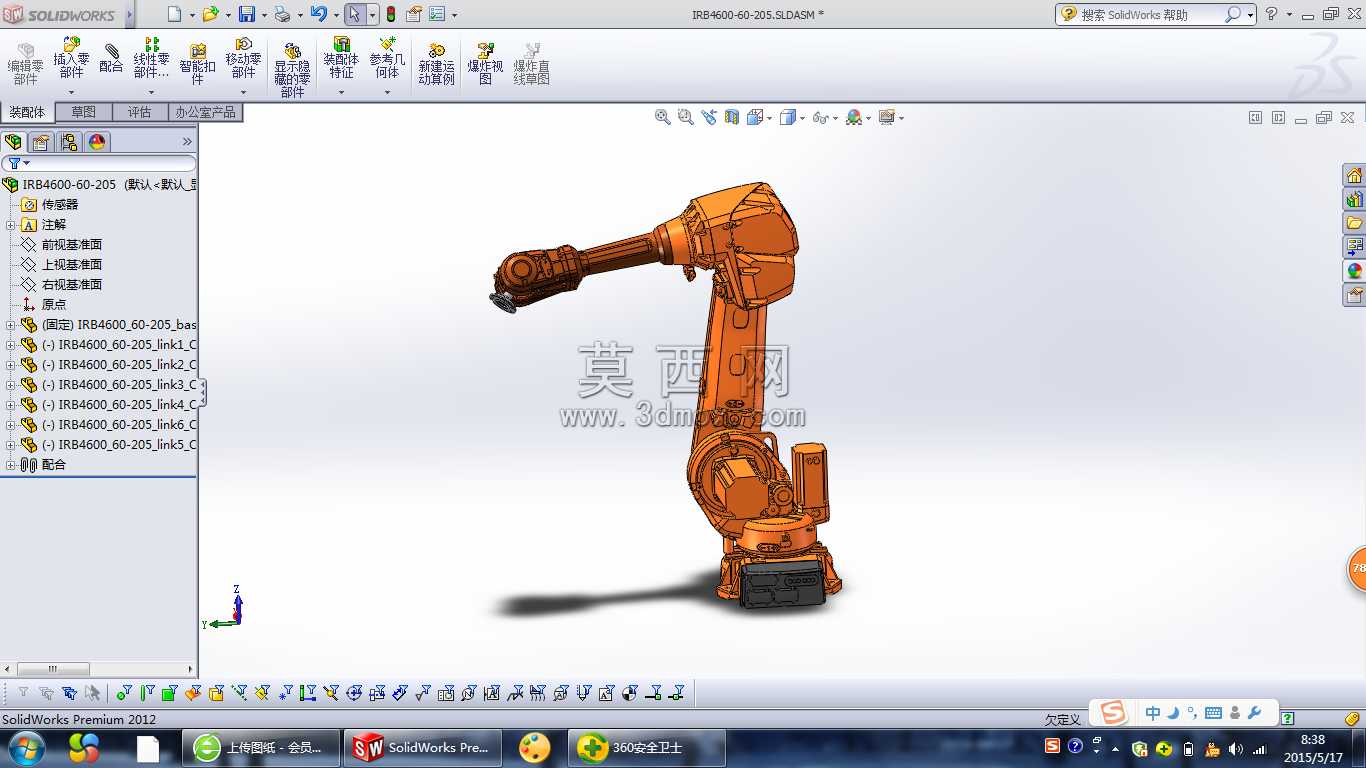The width and height of the screenshot is (1366, 768).
Task: Open the 上传图纸 browser taskbar window
Action: [262, 748]
